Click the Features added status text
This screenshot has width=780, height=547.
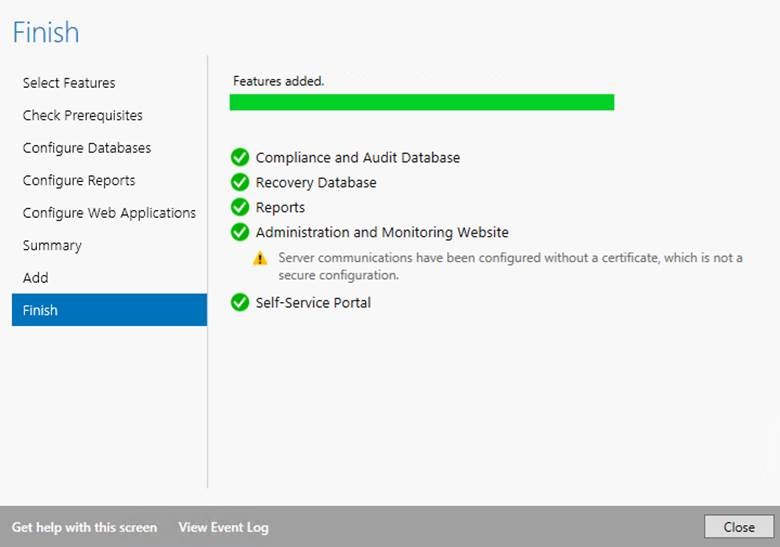coord(279,81)
